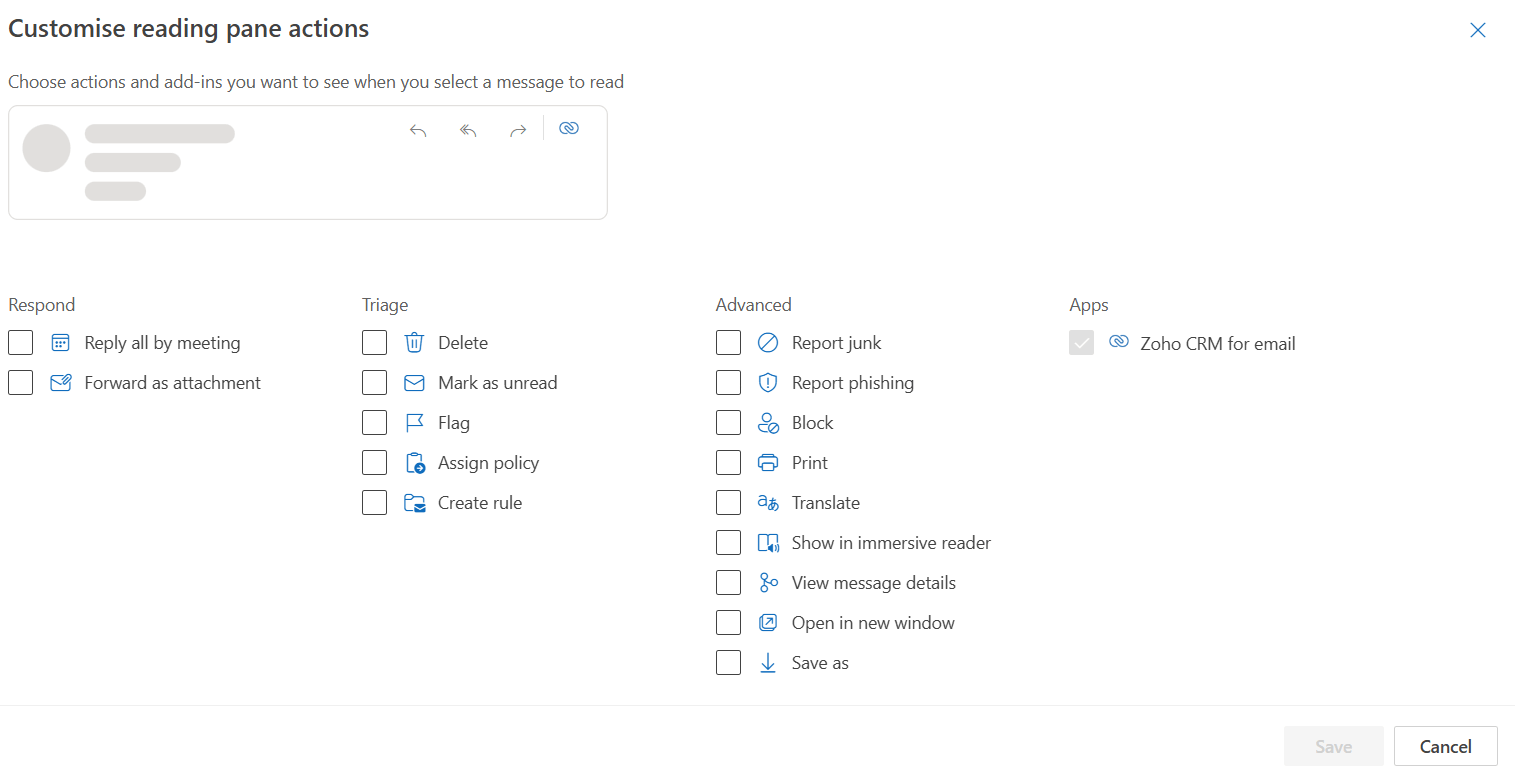Screen dimensions: 1515x783
Task: Click the Cancel button
Action: tap(1446, 746)
